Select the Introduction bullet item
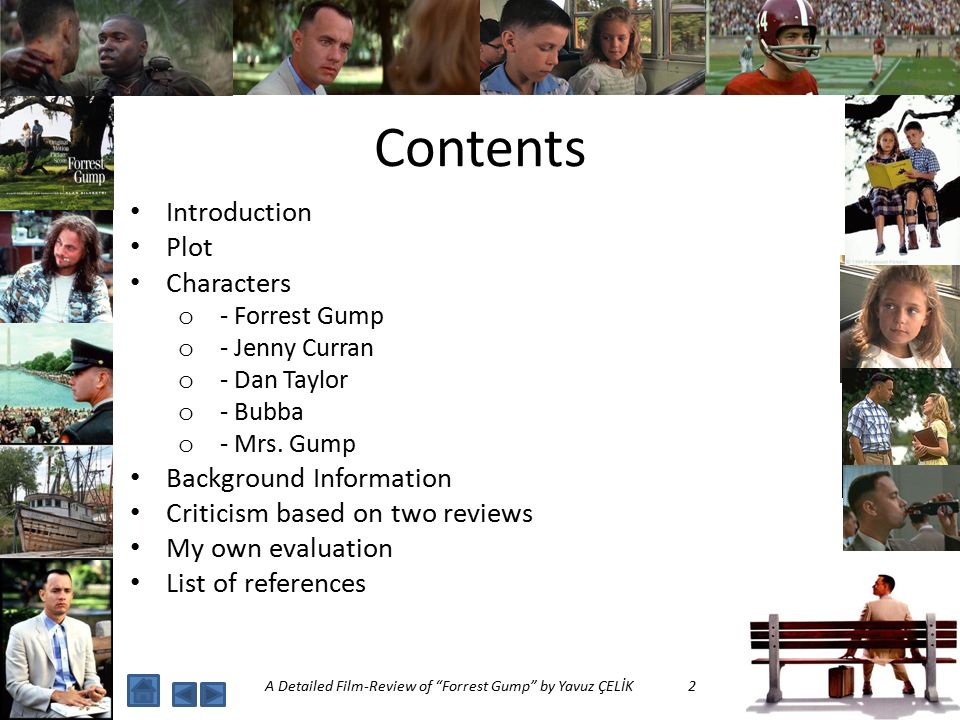The height and width of the screenshot is (720, 960). coord(239,212)
